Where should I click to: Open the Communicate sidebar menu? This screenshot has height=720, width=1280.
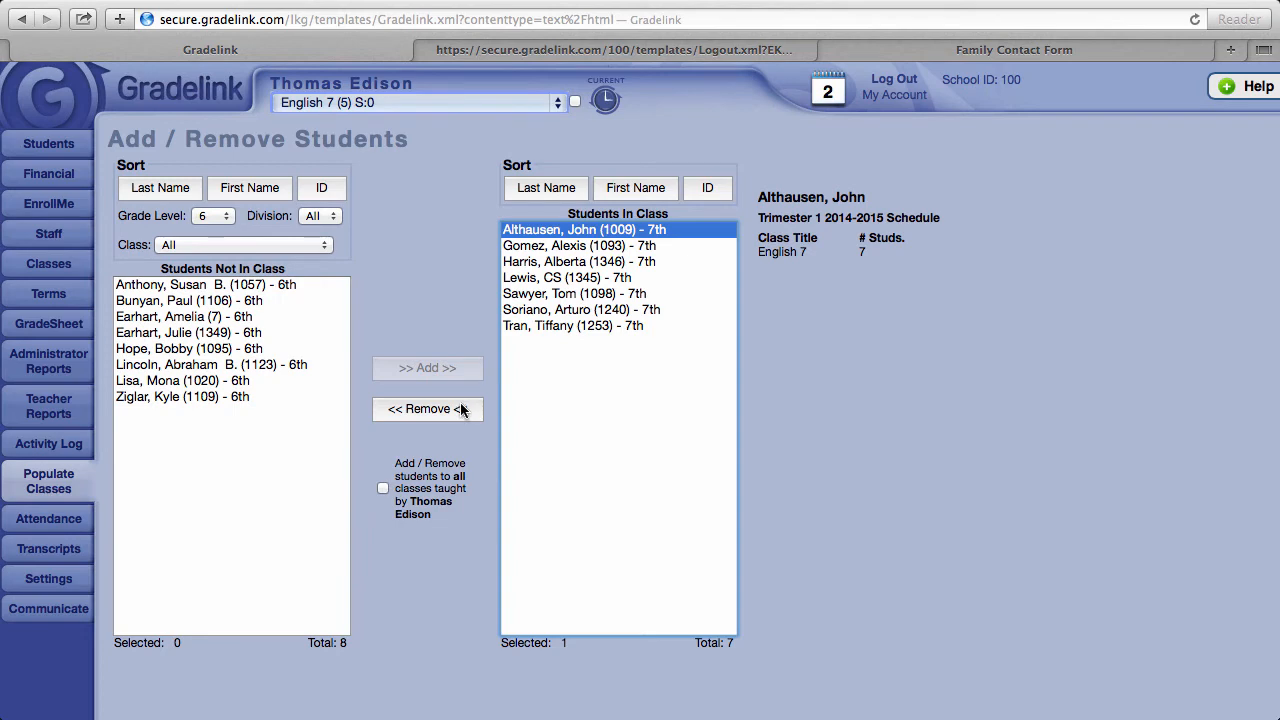49,609
